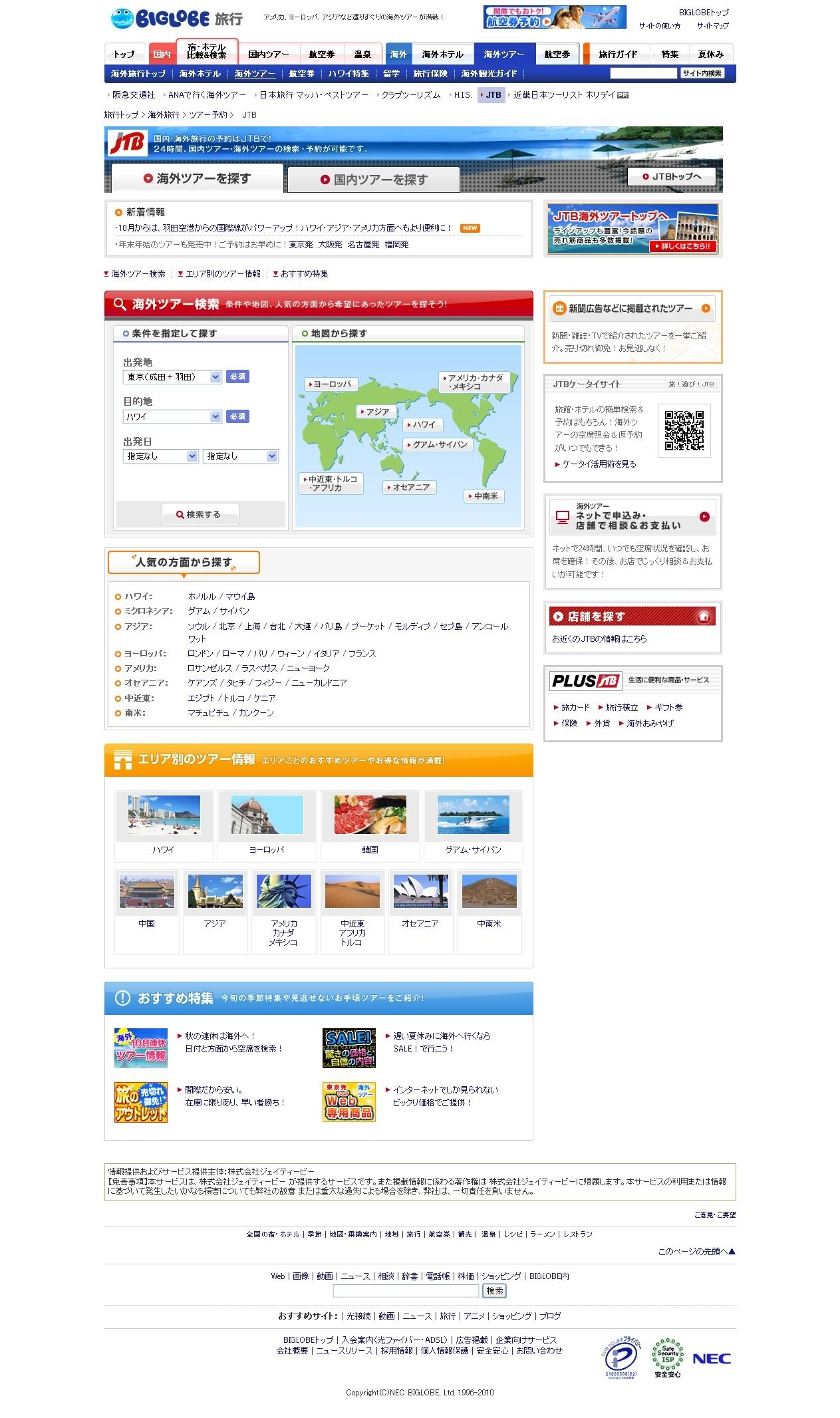Select アメリカ・カナダ・メキシコ on the map
This screenshot has height=1418, width=840.
(474, 382)
